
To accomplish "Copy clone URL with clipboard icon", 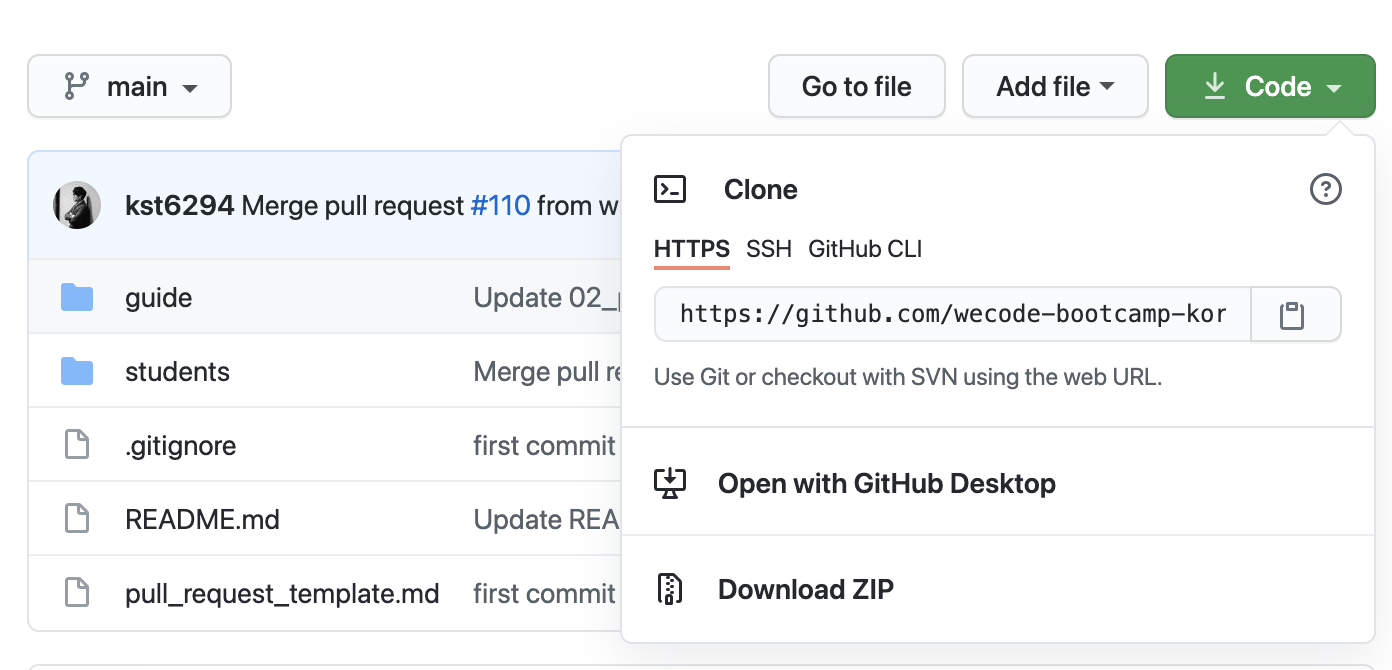I will pyautogui.click(x=1295, y=315).
